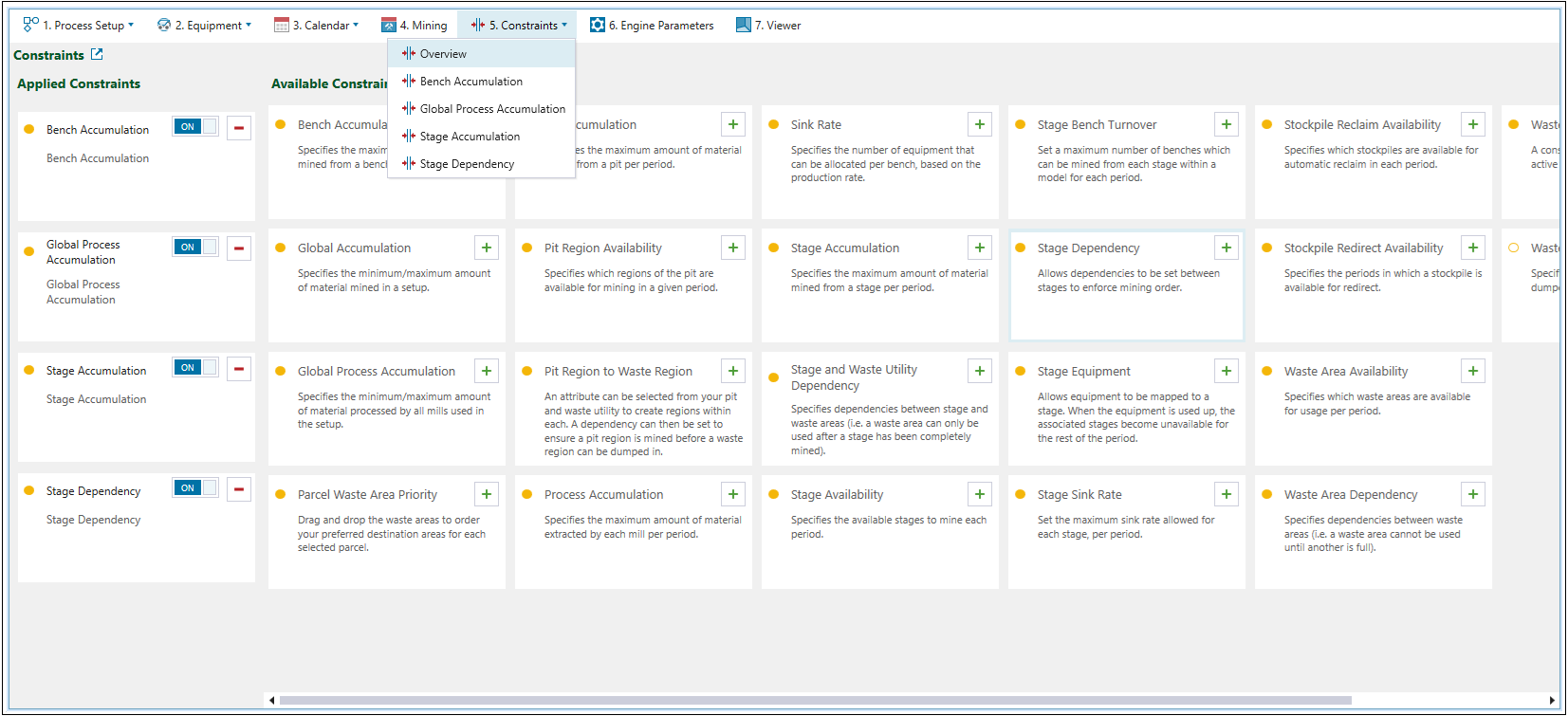Image resolution: width=1568 pixels, height=716 pixels.
Task: Click the horizontal scrollbar right arrow
Action: (1552, 701)
